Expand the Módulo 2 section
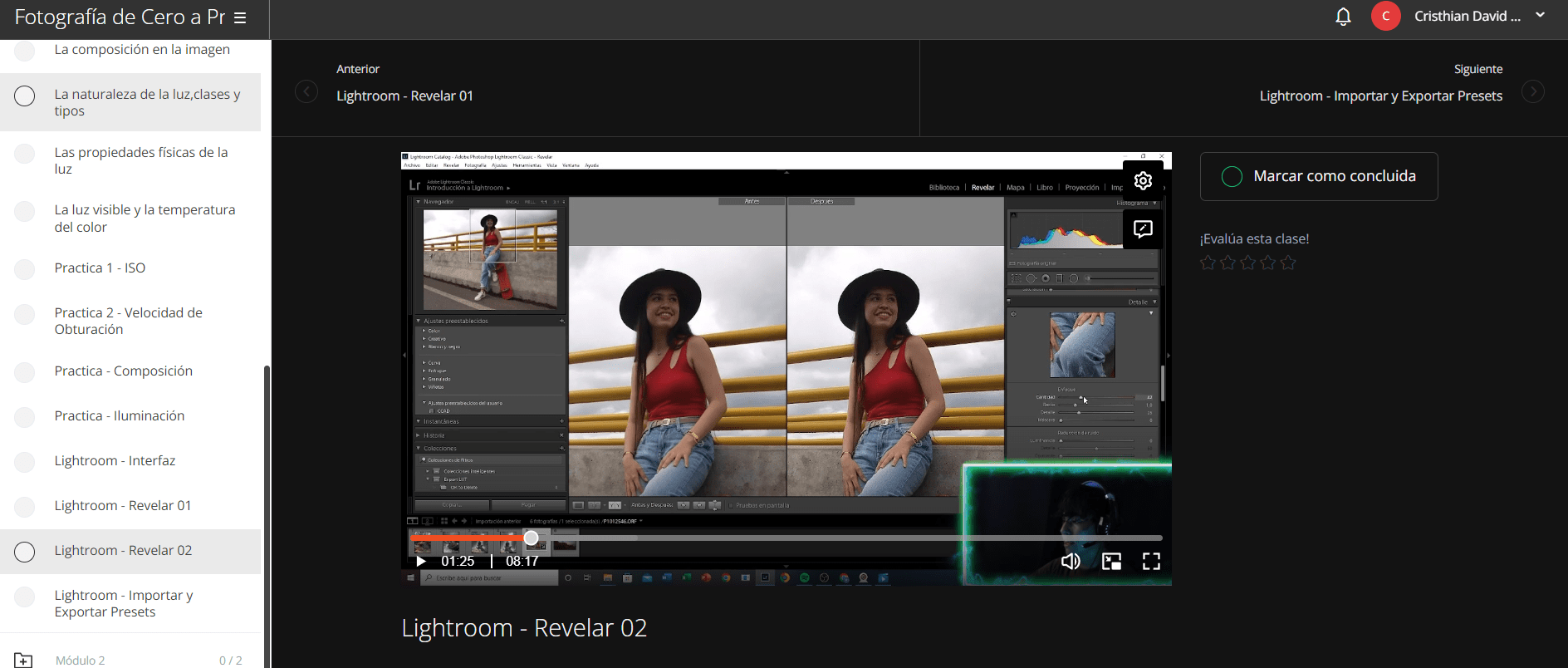This screenshot has width=1568, height=668. click(x=80, y=660)
